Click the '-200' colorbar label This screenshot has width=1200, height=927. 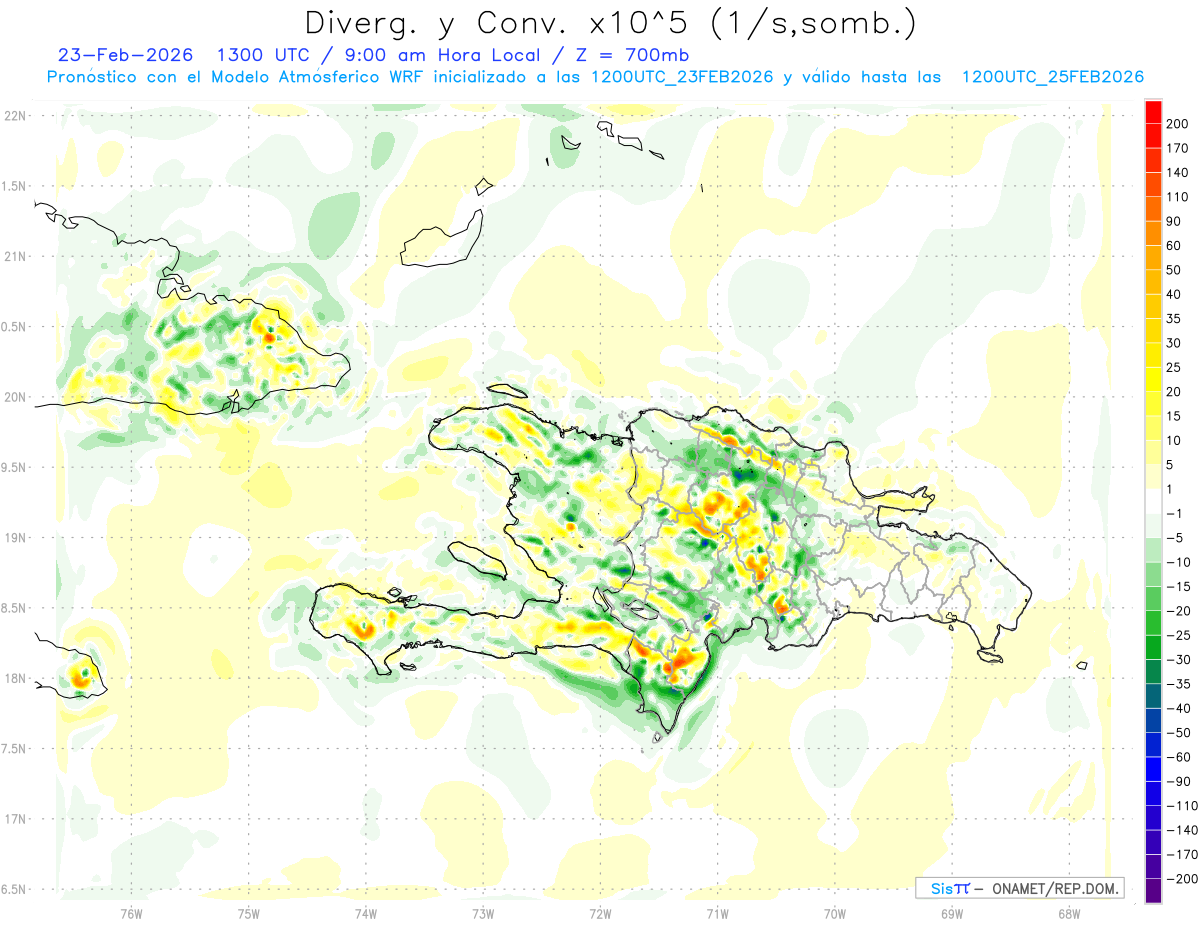point(1183,880)
